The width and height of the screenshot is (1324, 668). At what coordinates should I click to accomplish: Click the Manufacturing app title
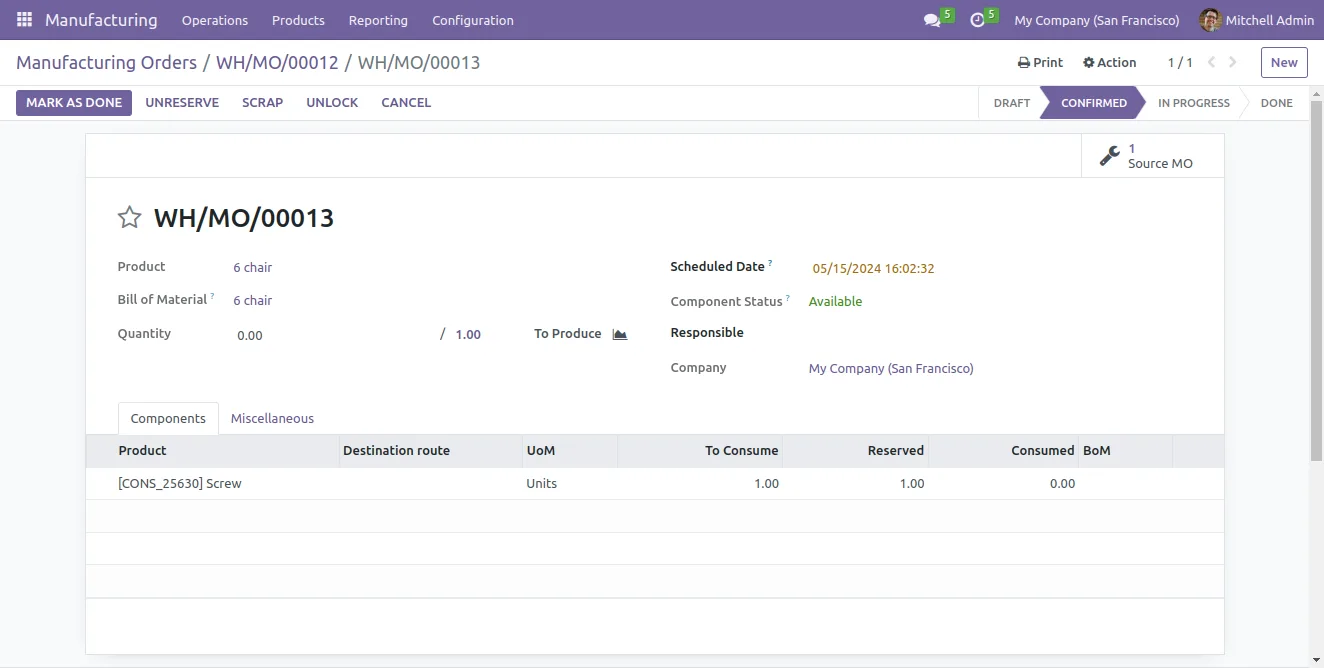tap(101, 20)
